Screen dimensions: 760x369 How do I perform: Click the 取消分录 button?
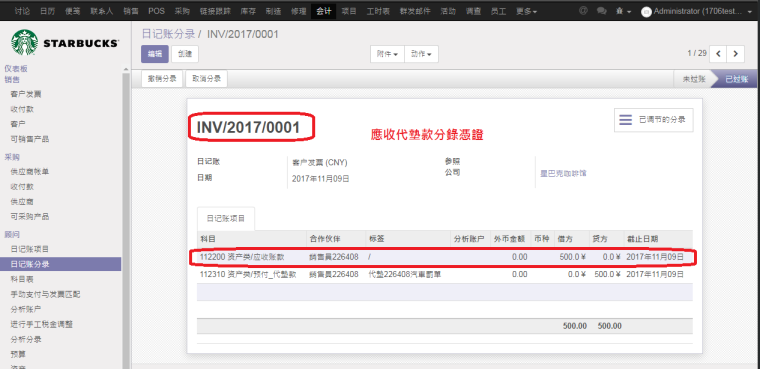pos(206,79)
